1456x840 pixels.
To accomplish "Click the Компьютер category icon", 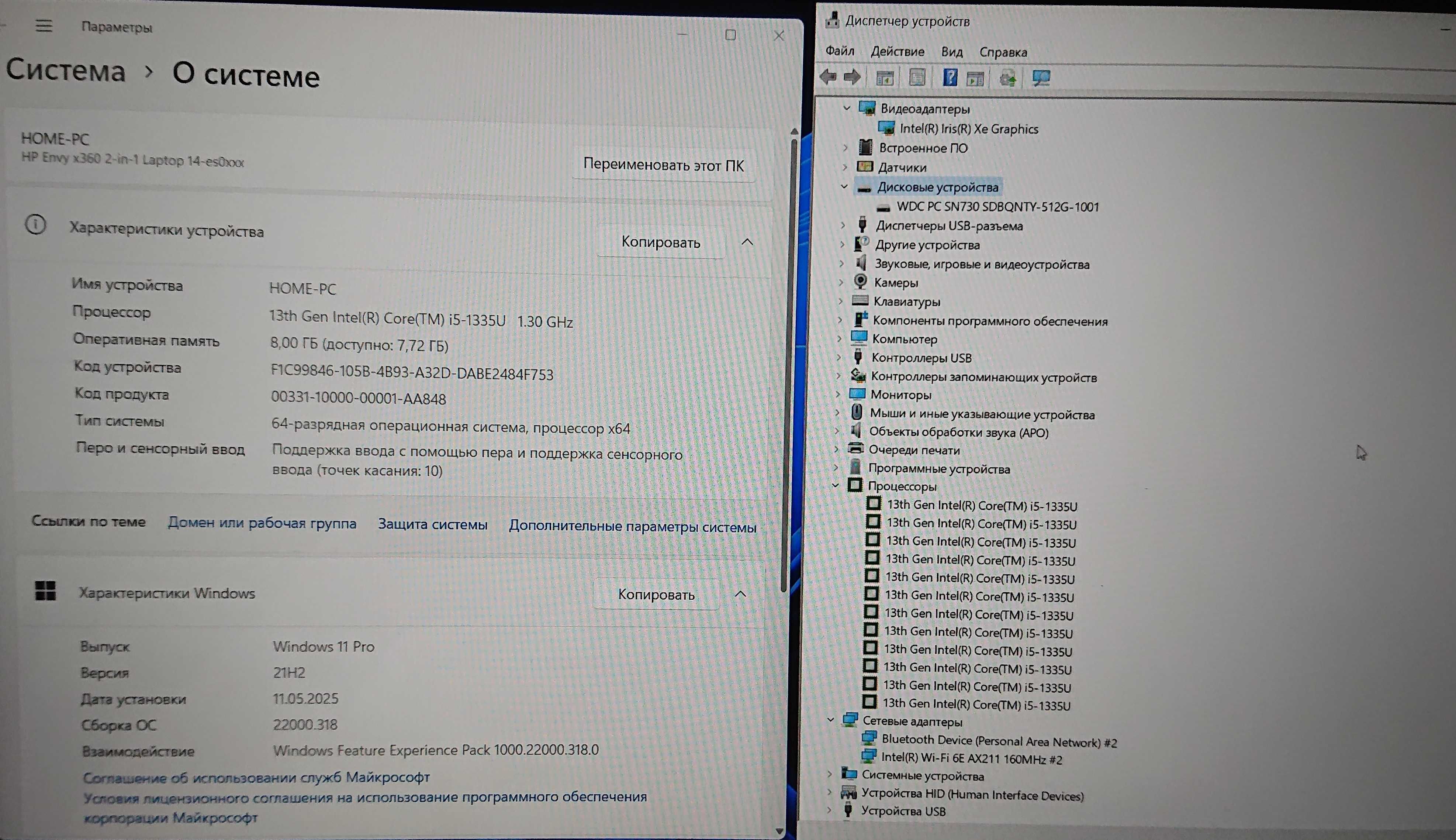I will 859,338.
